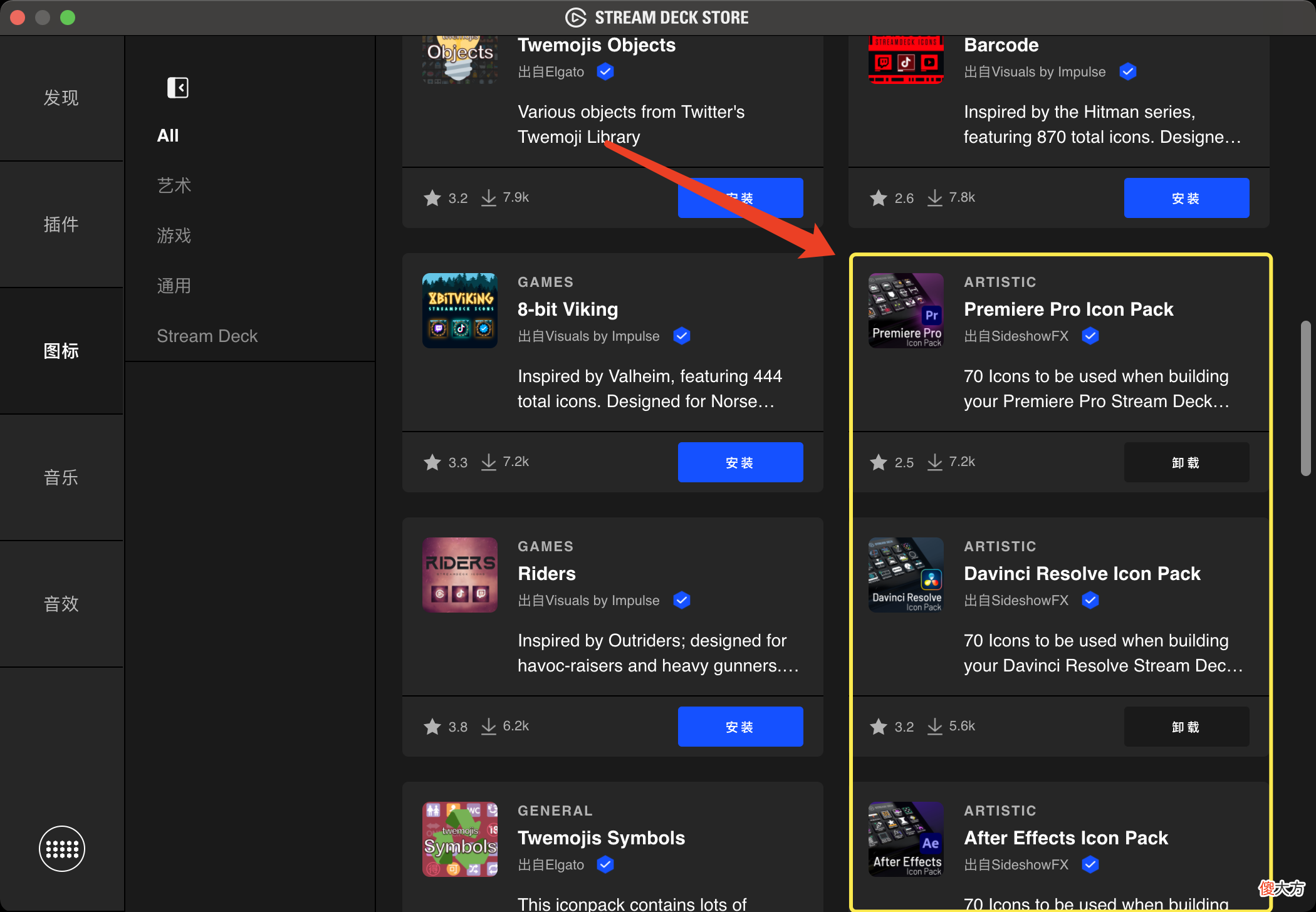Collapse the category sidebar panel icon

[x=178, y=88]
